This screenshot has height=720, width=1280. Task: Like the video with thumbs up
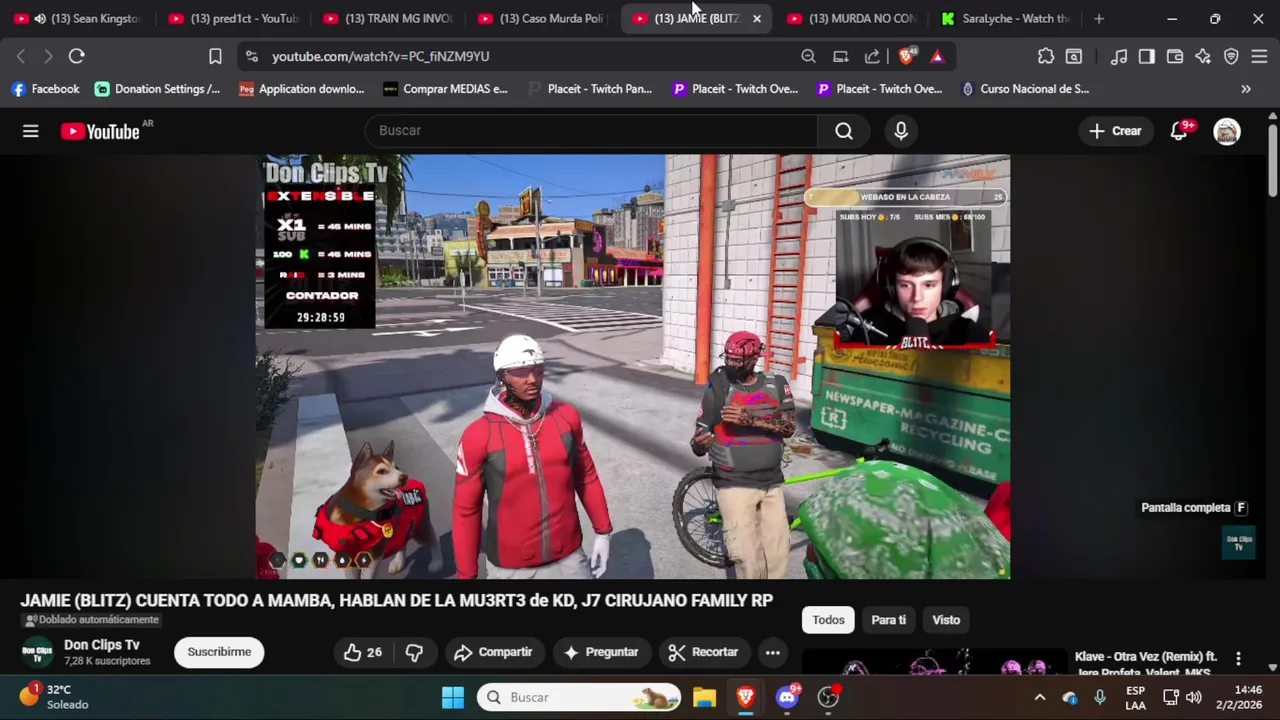click(x=362, y=652)
